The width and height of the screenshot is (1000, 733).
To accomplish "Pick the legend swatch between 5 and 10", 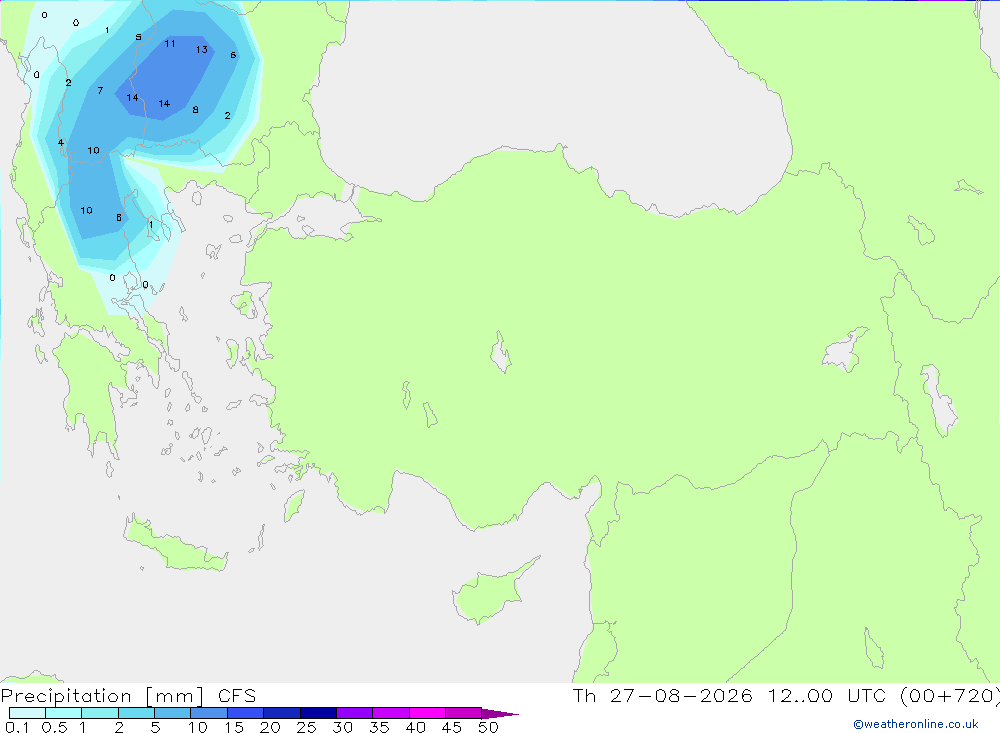I will 173,713.
